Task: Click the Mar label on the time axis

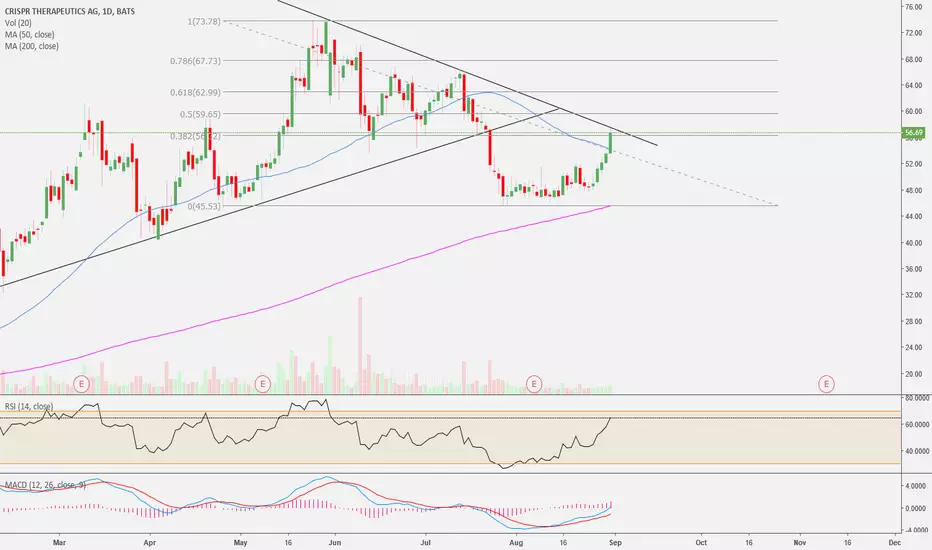Action: [59, 542]
